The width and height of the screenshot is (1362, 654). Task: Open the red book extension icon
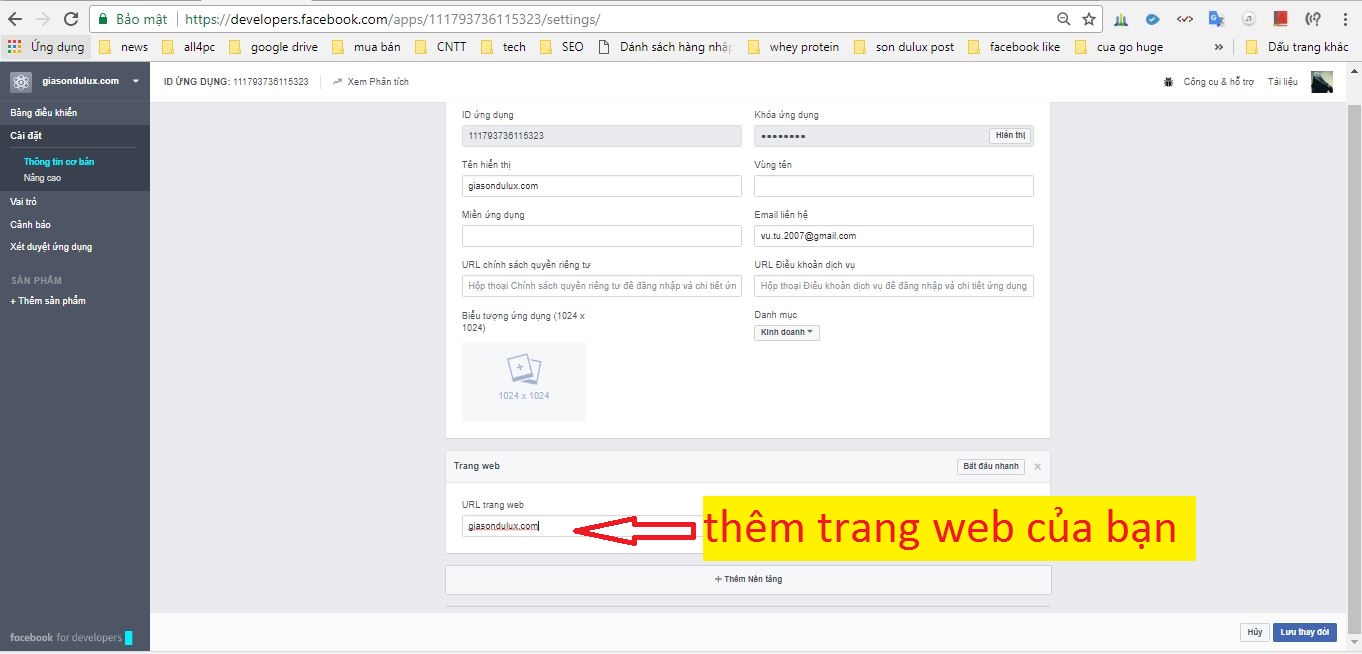1280,19
